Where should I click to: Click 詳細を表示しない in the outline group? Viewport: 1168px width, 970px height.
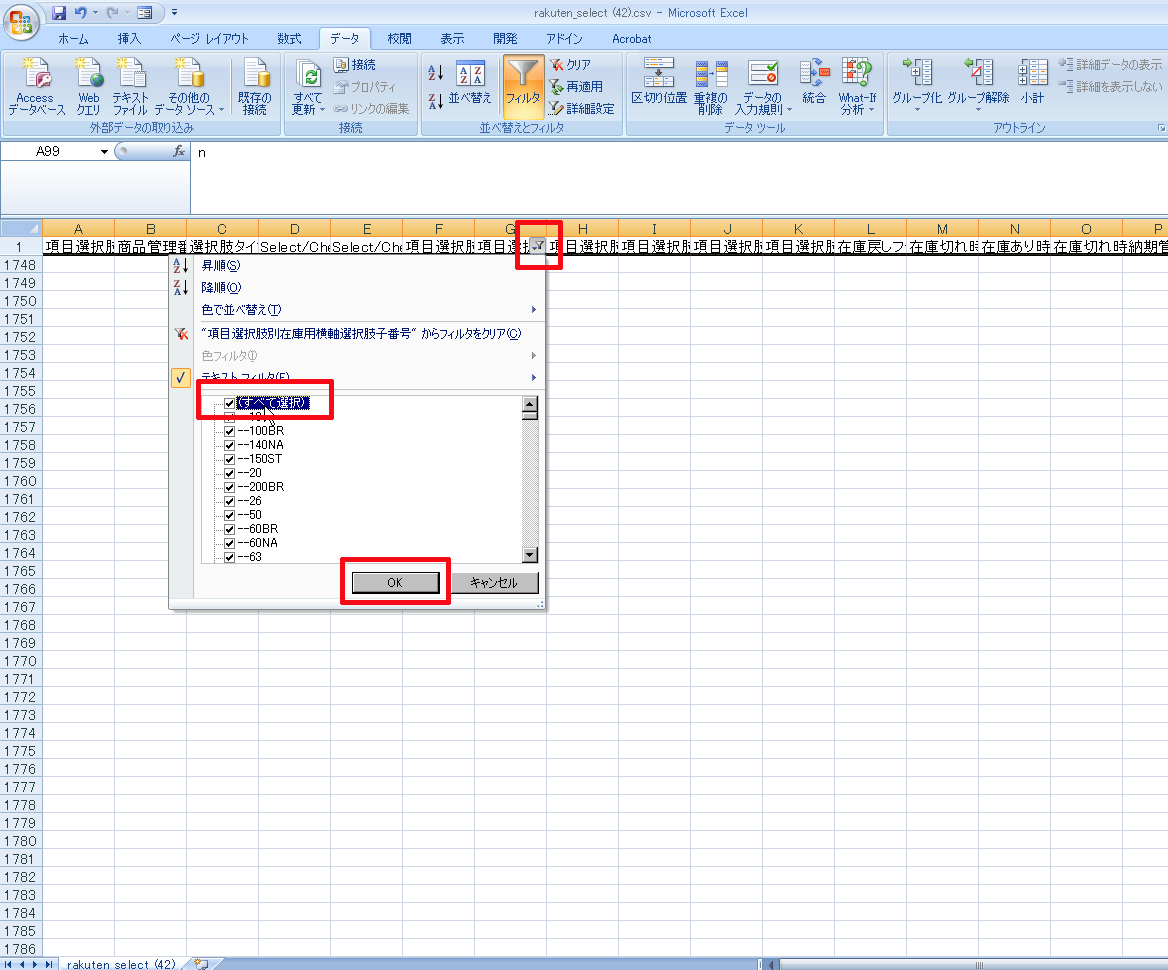pyautogui.click(x=1111, y=86)
